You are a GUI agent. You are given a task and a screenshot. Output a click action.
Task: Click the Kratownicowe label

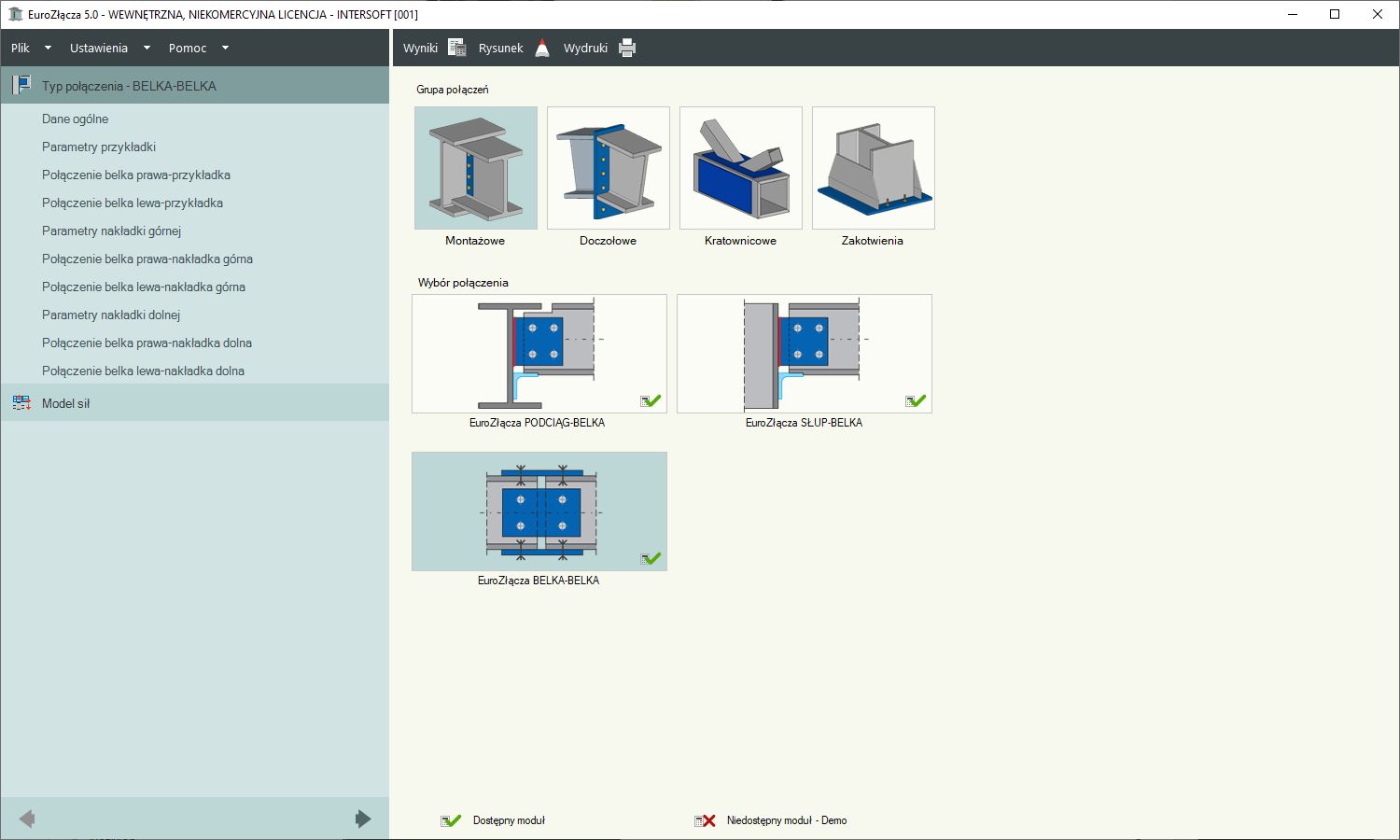pos(740,241)
